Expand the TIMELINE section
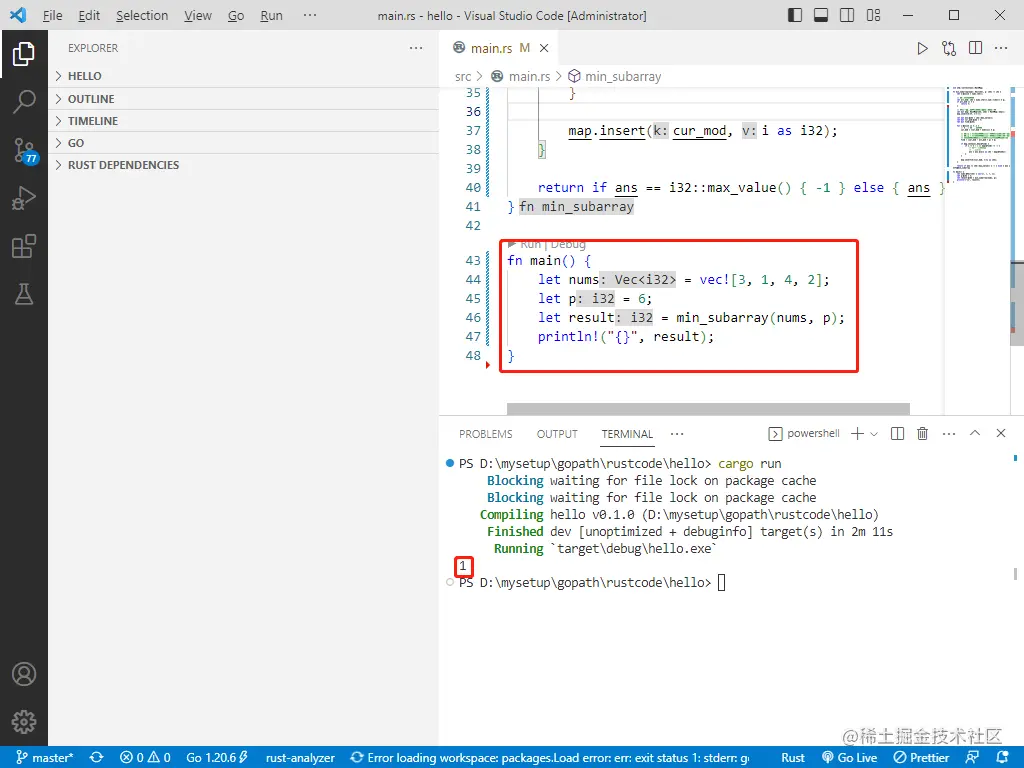This screenshot has height=768, width=1024. tap(244, 121)
